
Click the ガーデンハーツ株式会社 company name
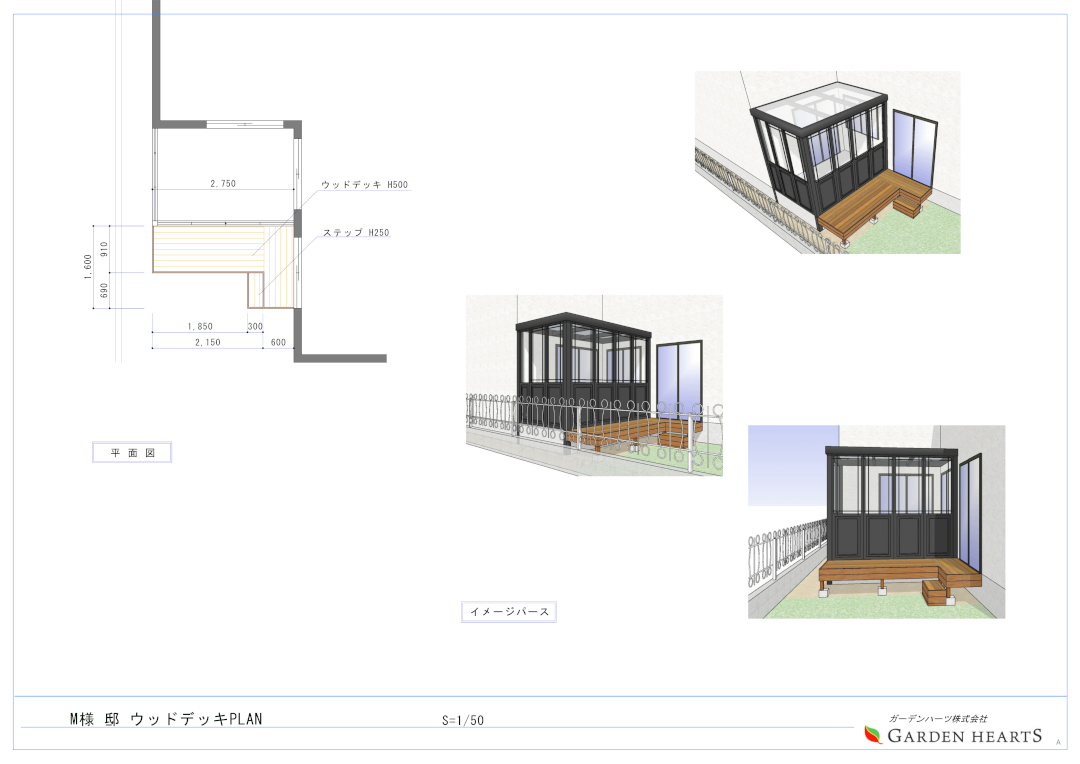pyautogui.click(x=938, y=717)
